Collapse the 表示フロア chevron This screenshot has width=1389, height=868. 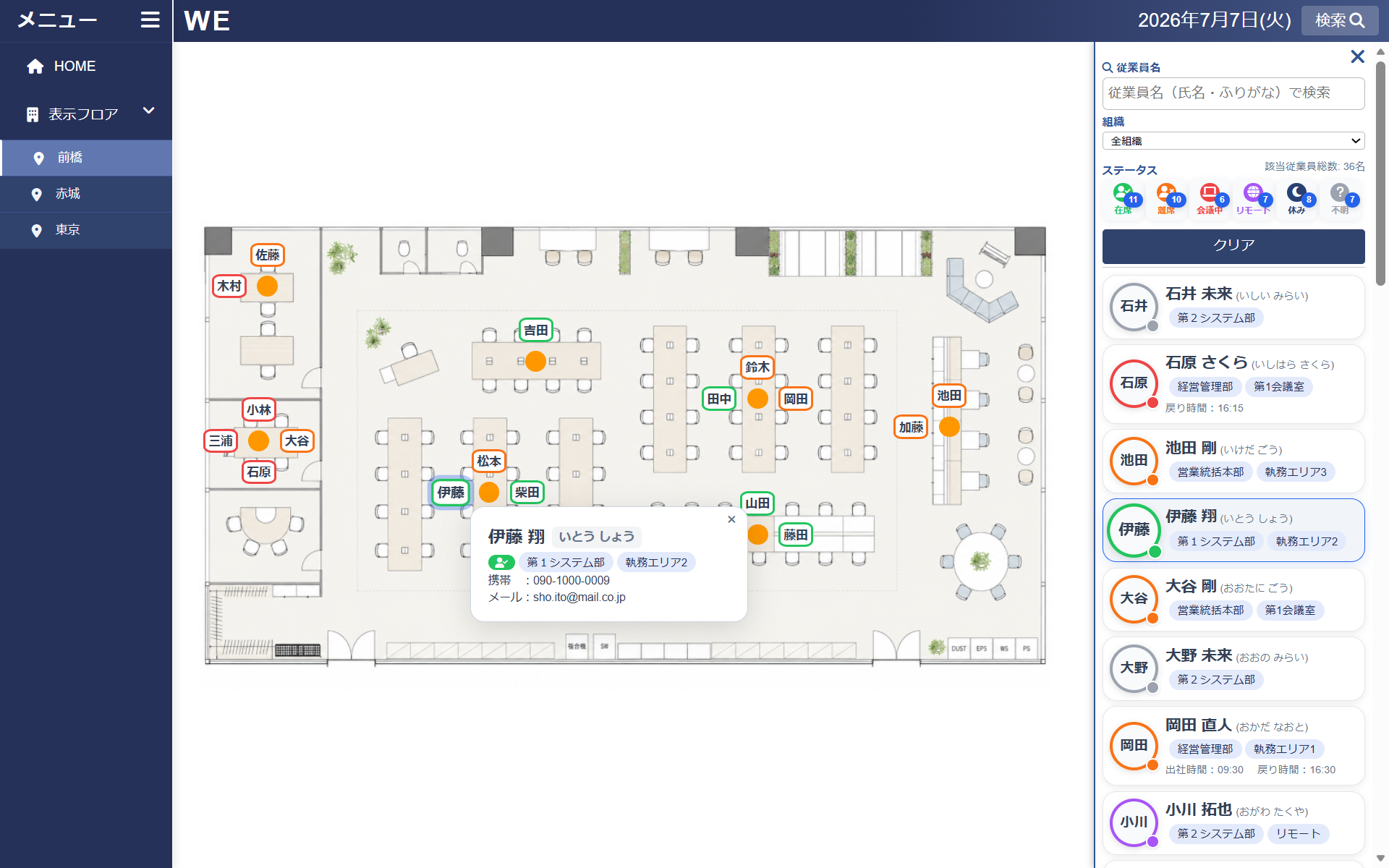pyautogui.click(x=149, y=111)
